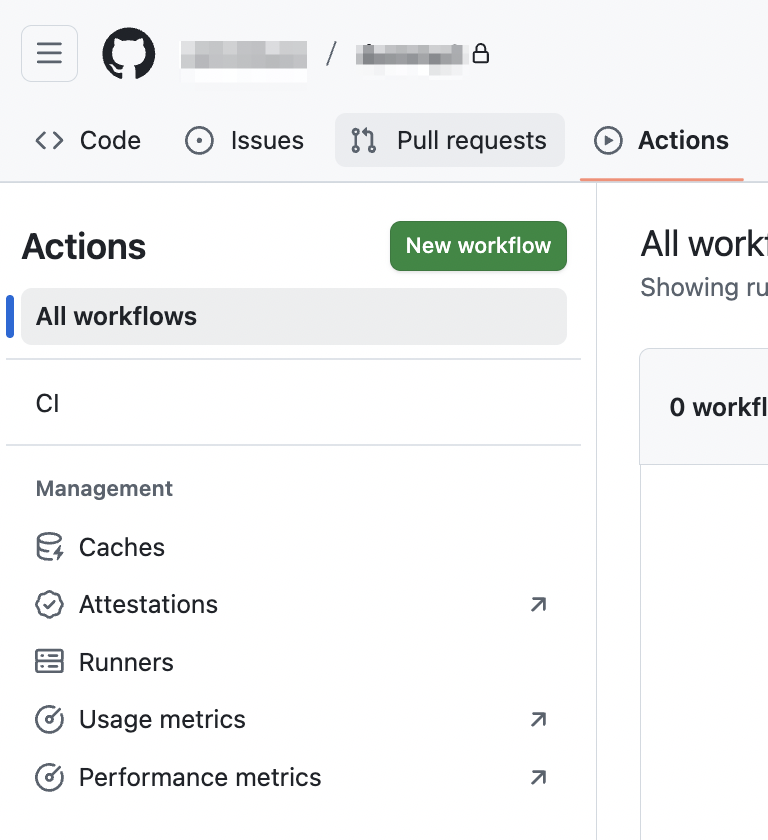Image resolution: width=768 pixels, height=840 pixels.
Task: Click the blurred repository owner name
Action: 244,54
